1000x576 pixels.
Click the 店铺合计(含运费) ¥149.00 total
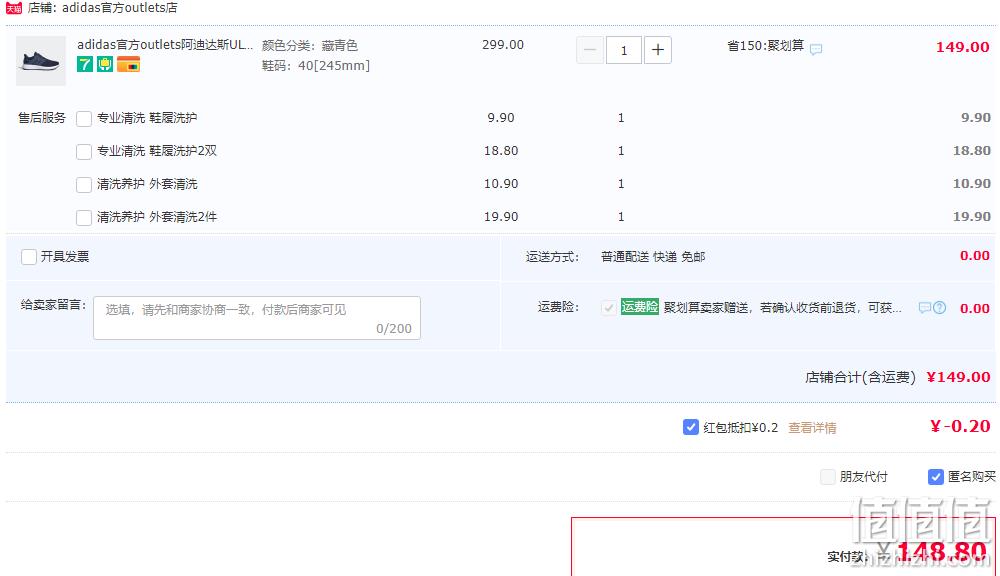pos(897,377)
